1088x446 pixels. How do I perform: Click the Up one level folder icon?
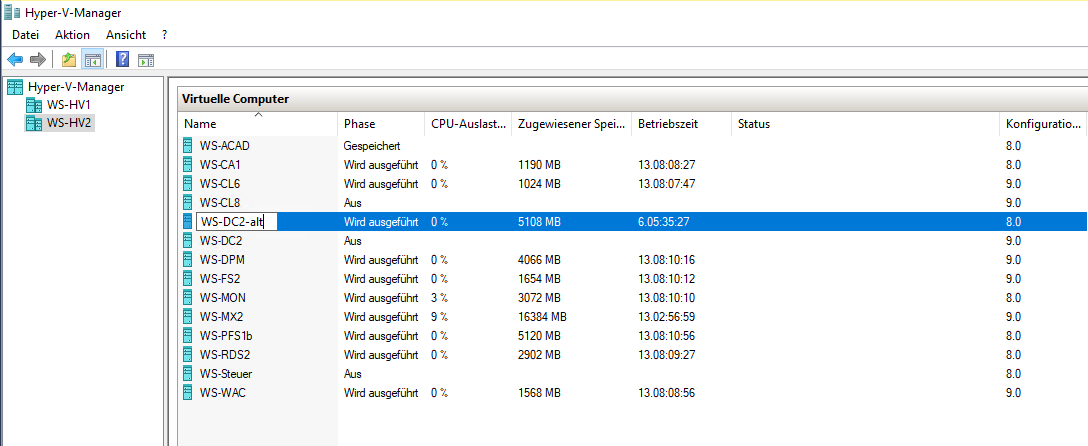click(x=69, y=60)
